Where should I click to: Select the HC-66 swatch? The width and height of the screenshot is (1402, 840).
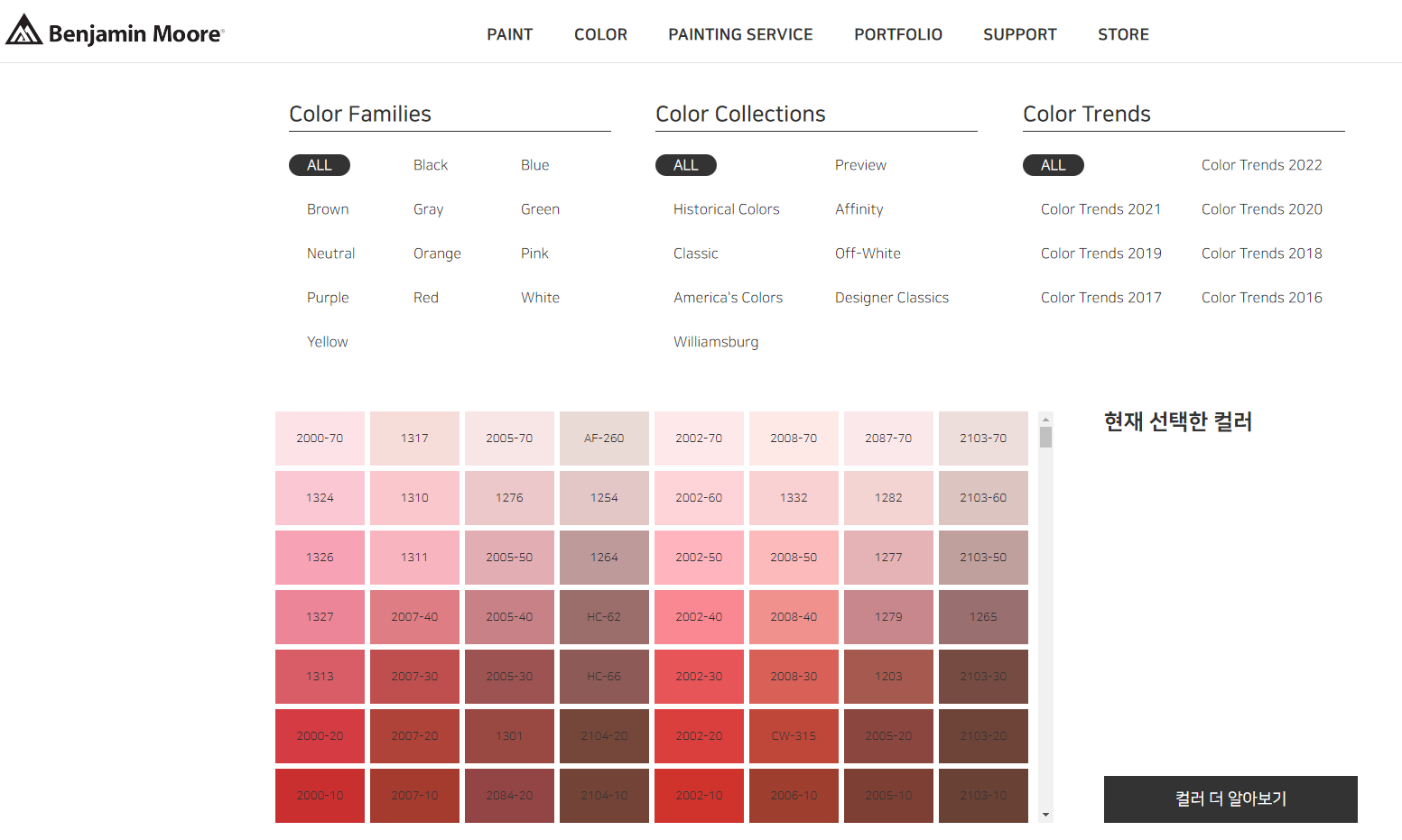coord(604,677)
